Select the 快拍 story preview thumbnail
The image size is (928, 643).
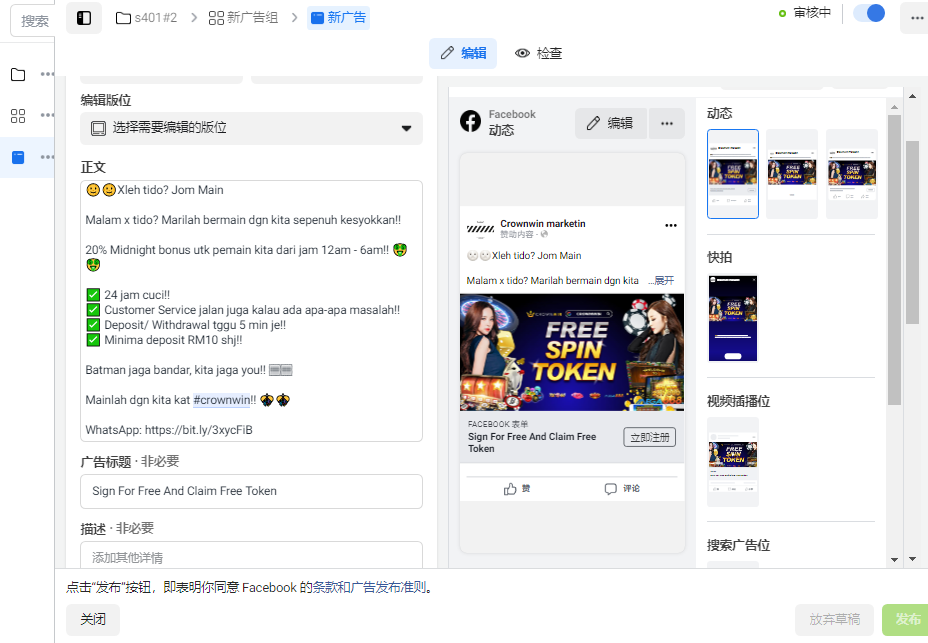pyautogui.click(x=733, y=318)
